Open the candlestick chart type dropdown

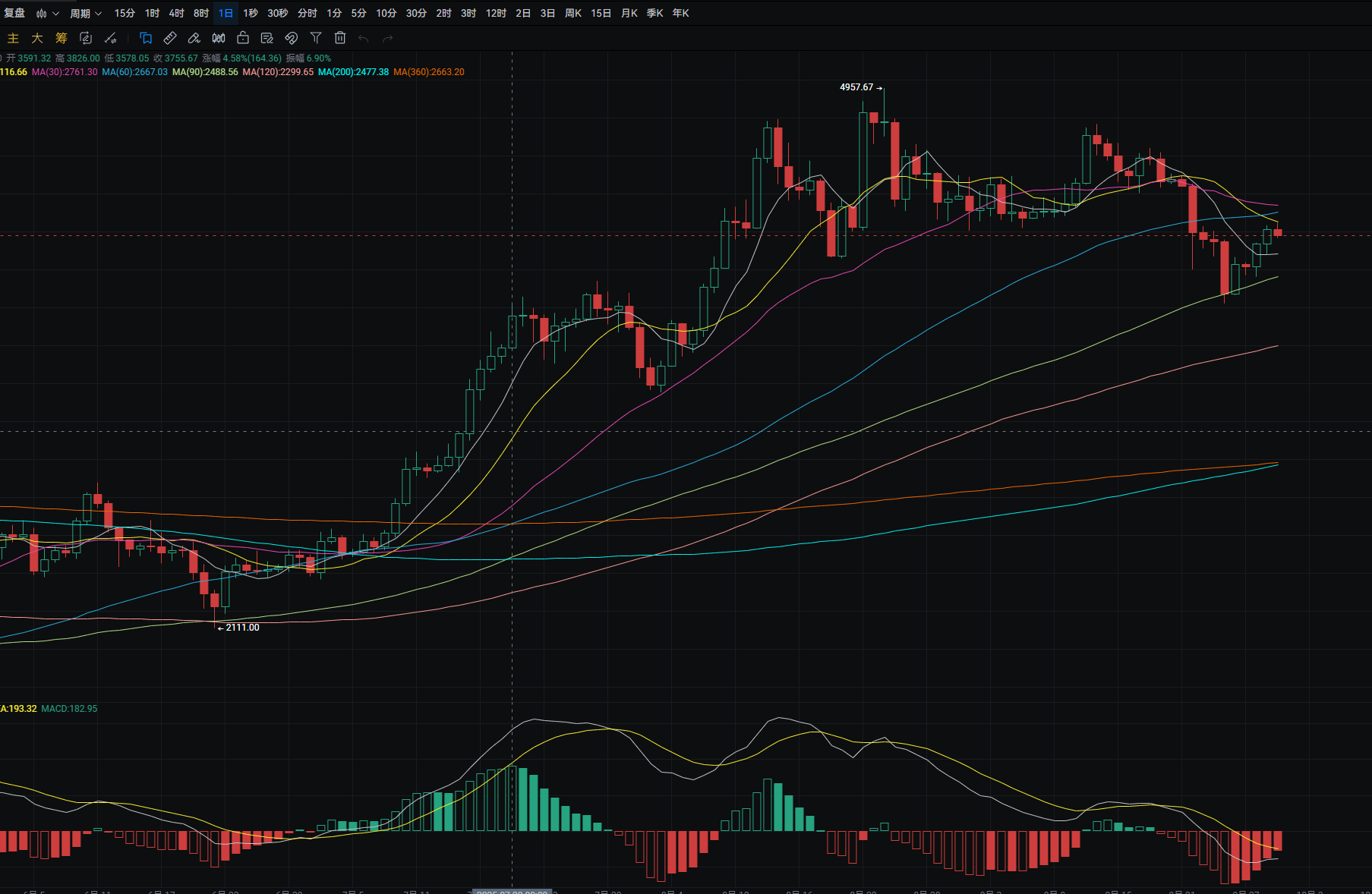click(x=47, y=13)
